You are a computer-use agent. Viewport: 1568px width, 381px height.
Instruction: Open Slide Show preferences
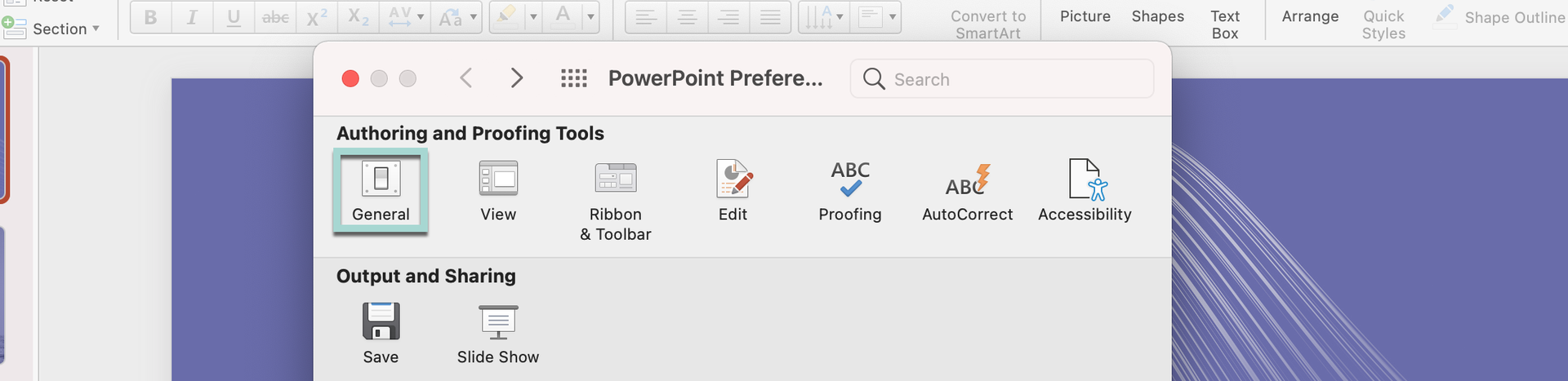point(498,332)
